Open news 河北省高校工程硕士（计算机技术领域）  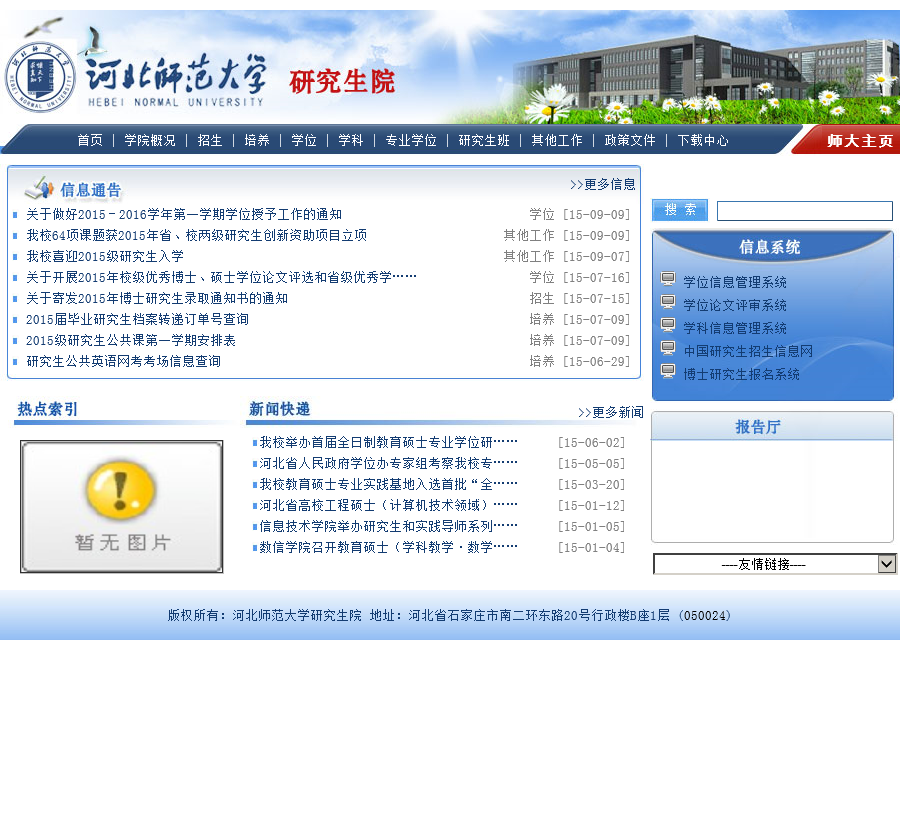point(388,505)
